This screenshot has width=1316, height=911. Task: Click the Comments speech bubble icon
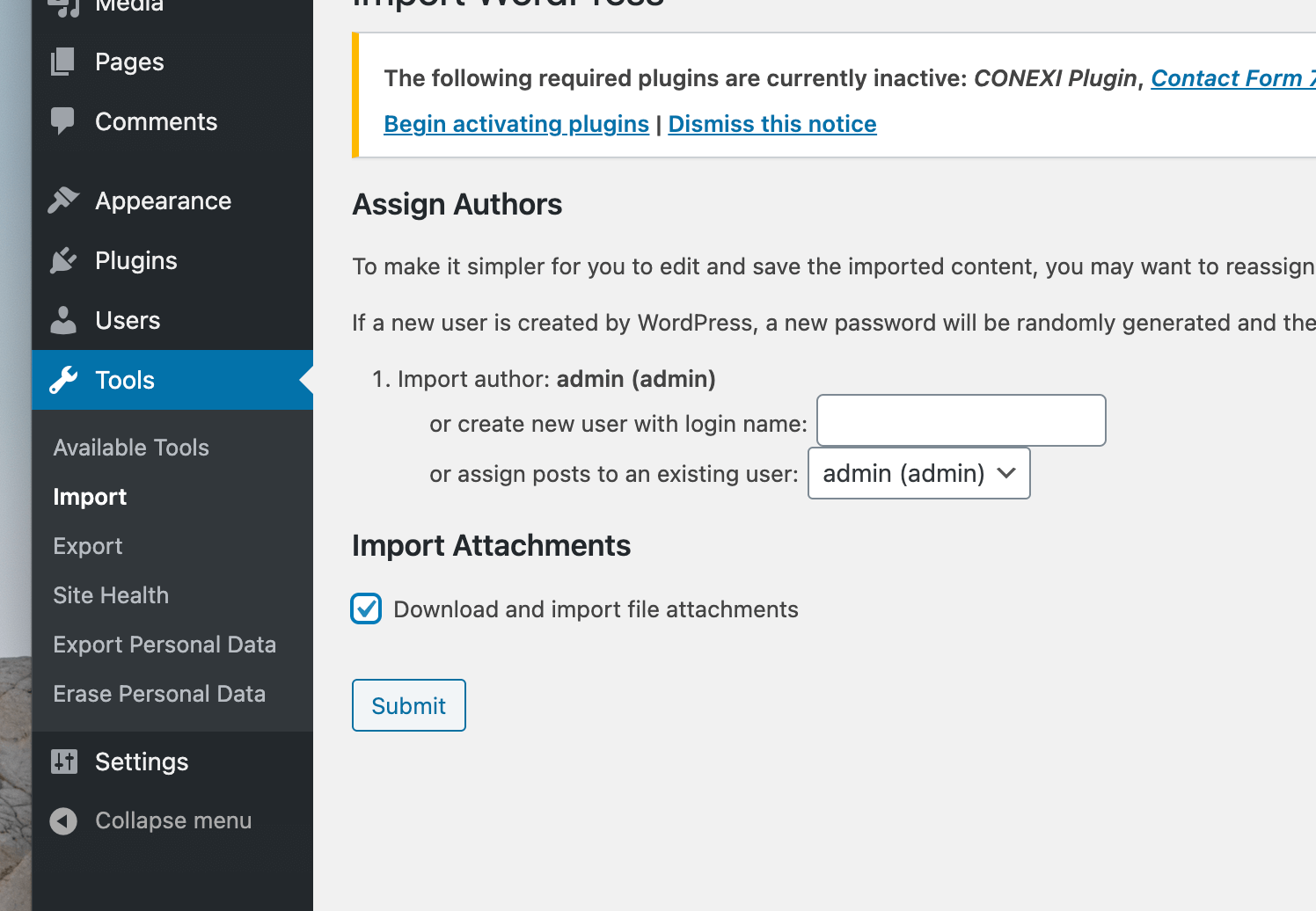62,121
